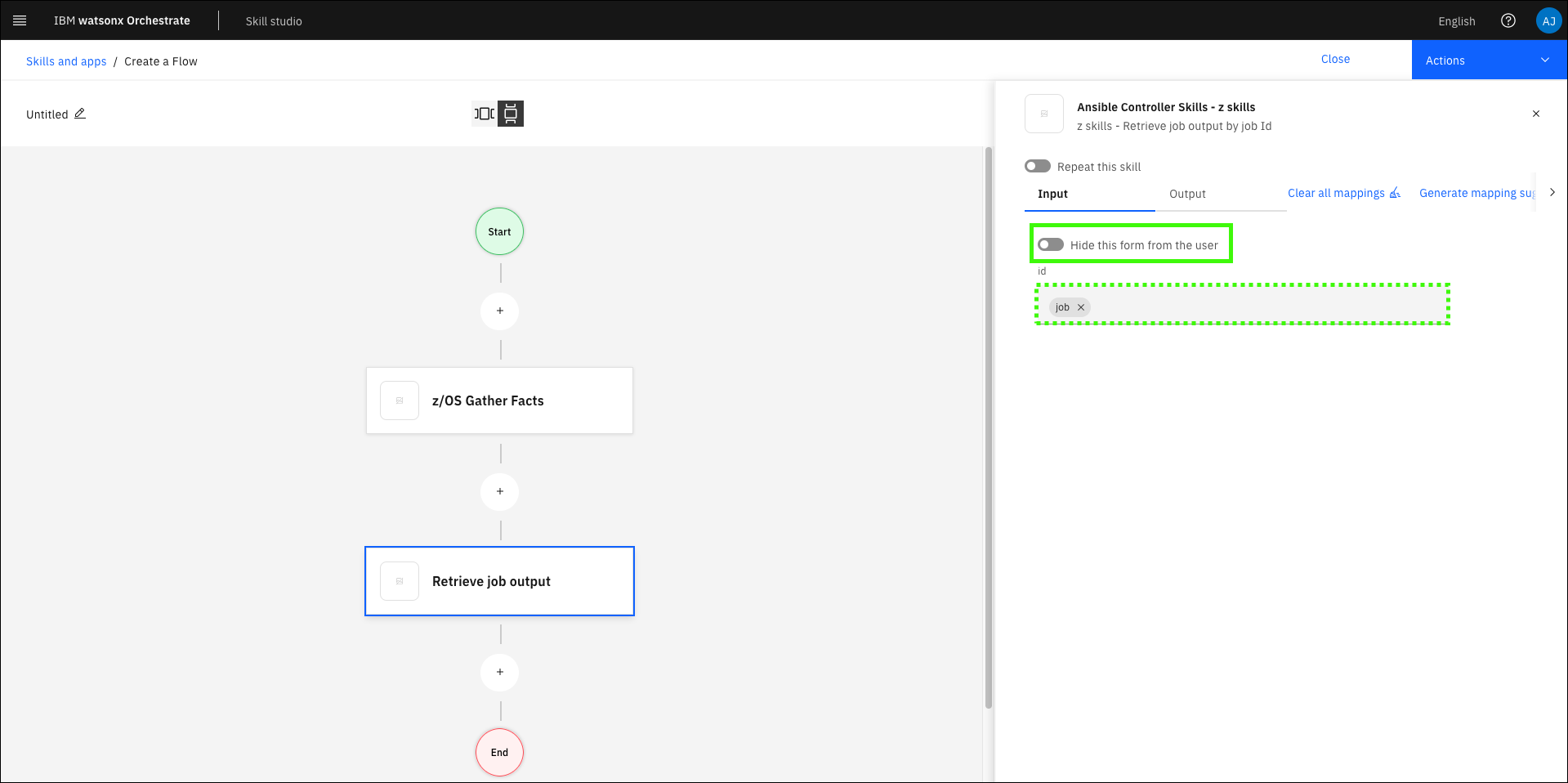Open the English language selector
Viewport: 1568px width, 783px height.
tap(1456, 21)
